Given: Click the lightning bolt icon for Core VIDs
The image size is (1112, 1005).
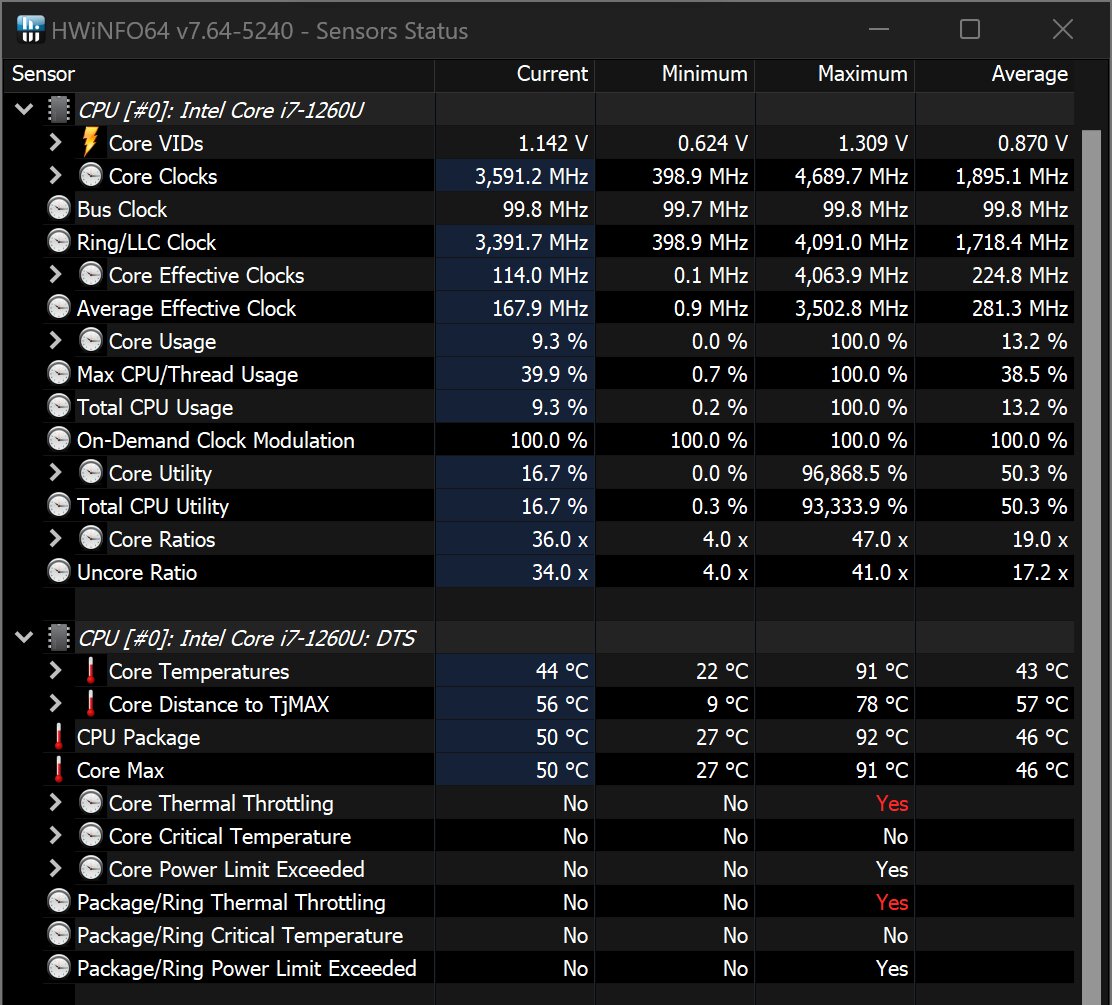Looking at the screenshot, I should click(x=90, y=143).
